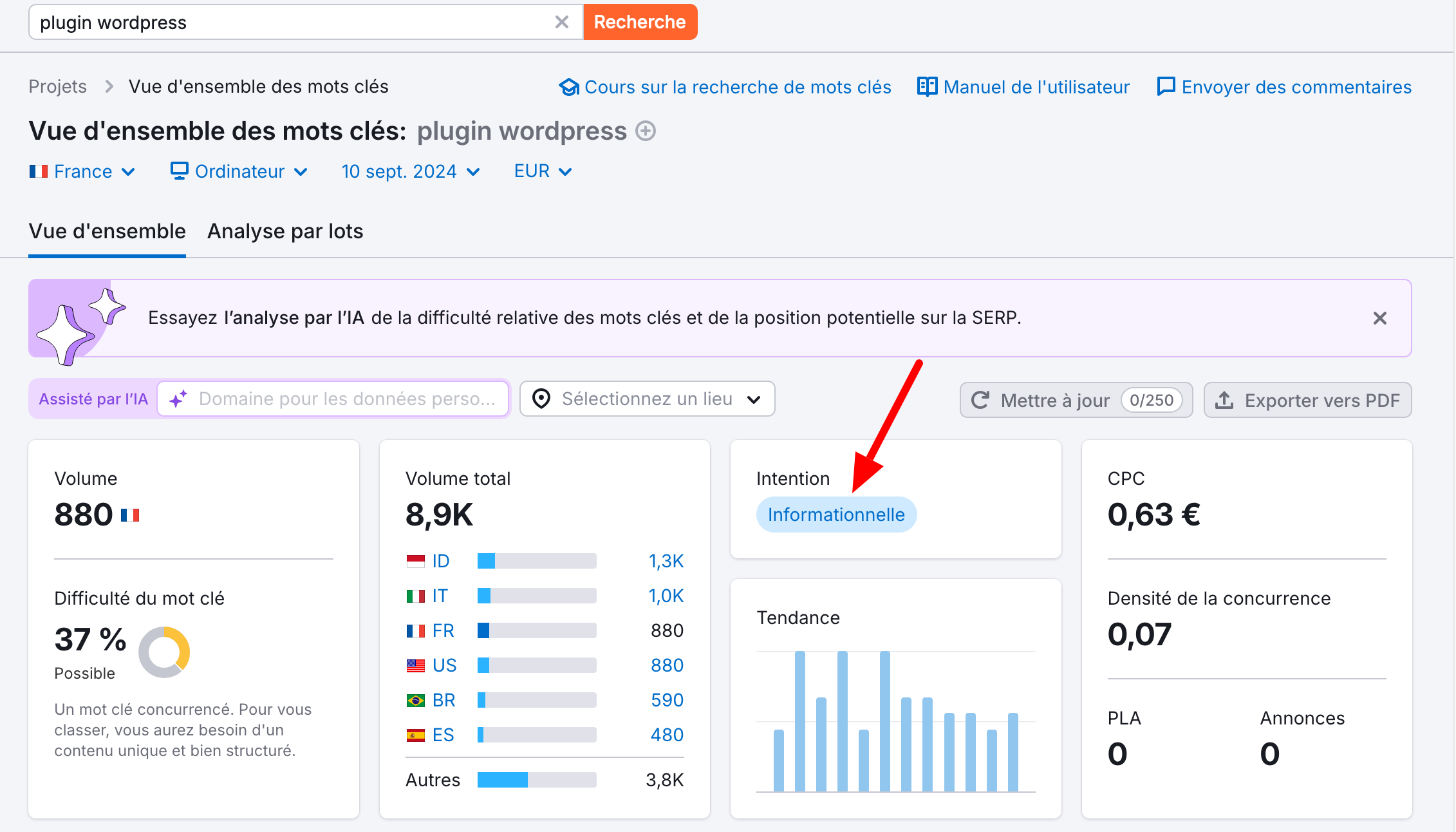This screenshot has height=832, width=1456.
Task: Open the Sélectionnez un lieu dropdown
Action: click(x=647, y=399)
